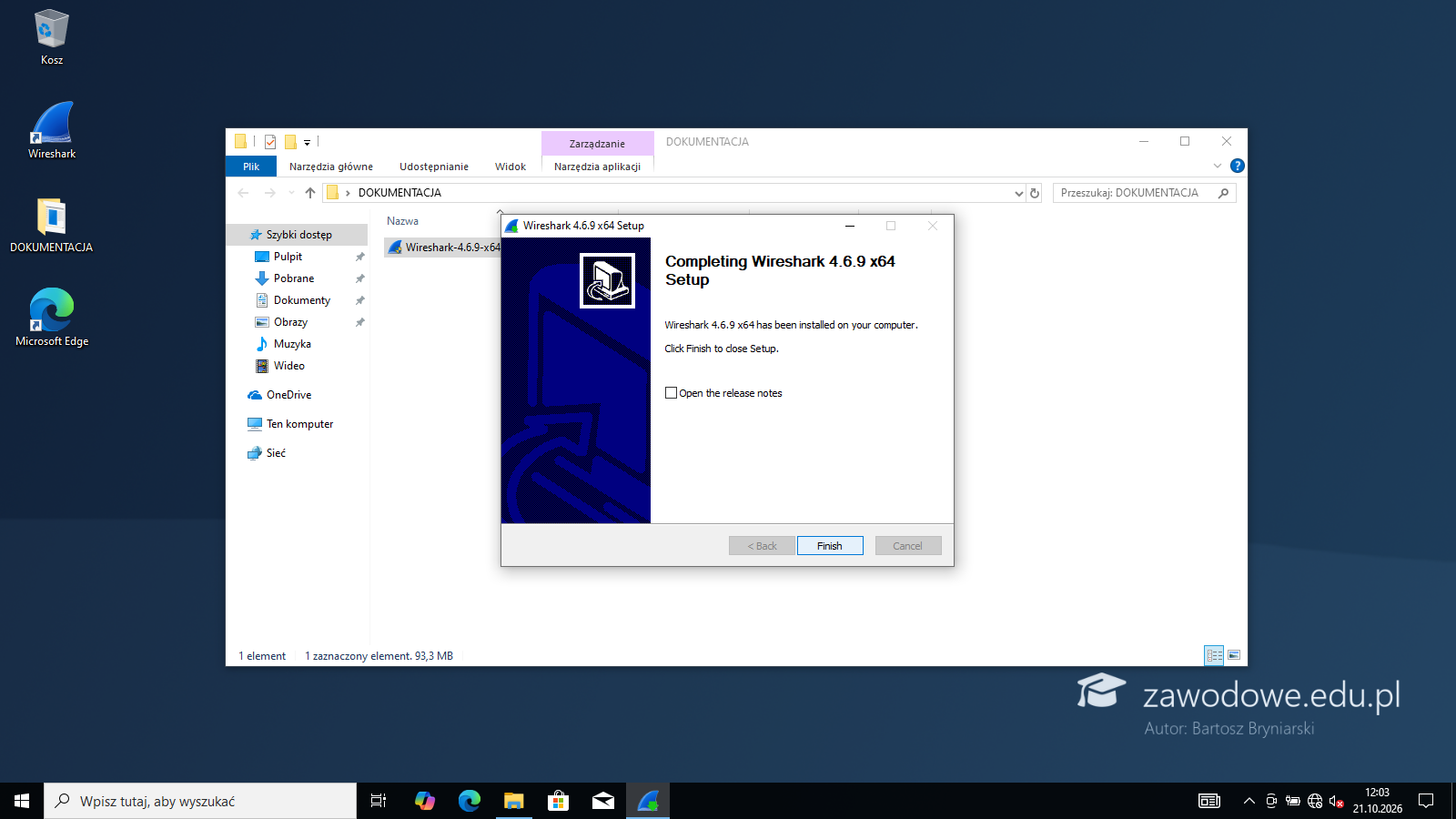
Task: Go up one folder with the up arrow
Action: click(x=310, y=193)
